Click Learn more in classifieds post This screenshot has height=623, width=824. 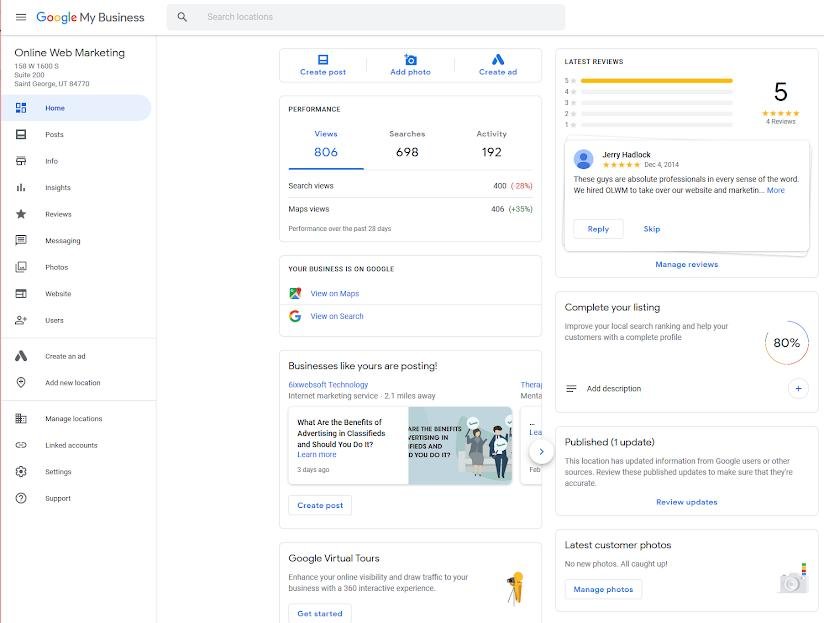click(317, 454)
